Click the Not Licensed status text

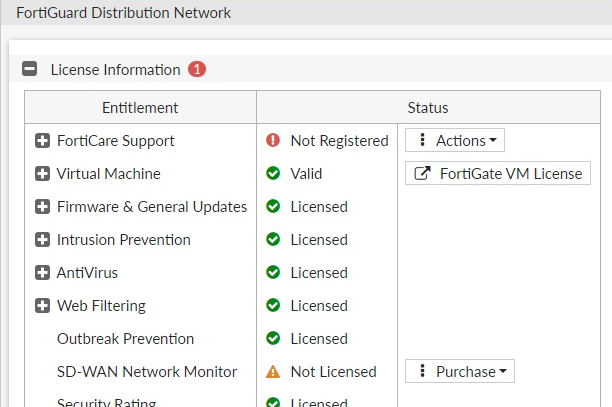(334, 372)
